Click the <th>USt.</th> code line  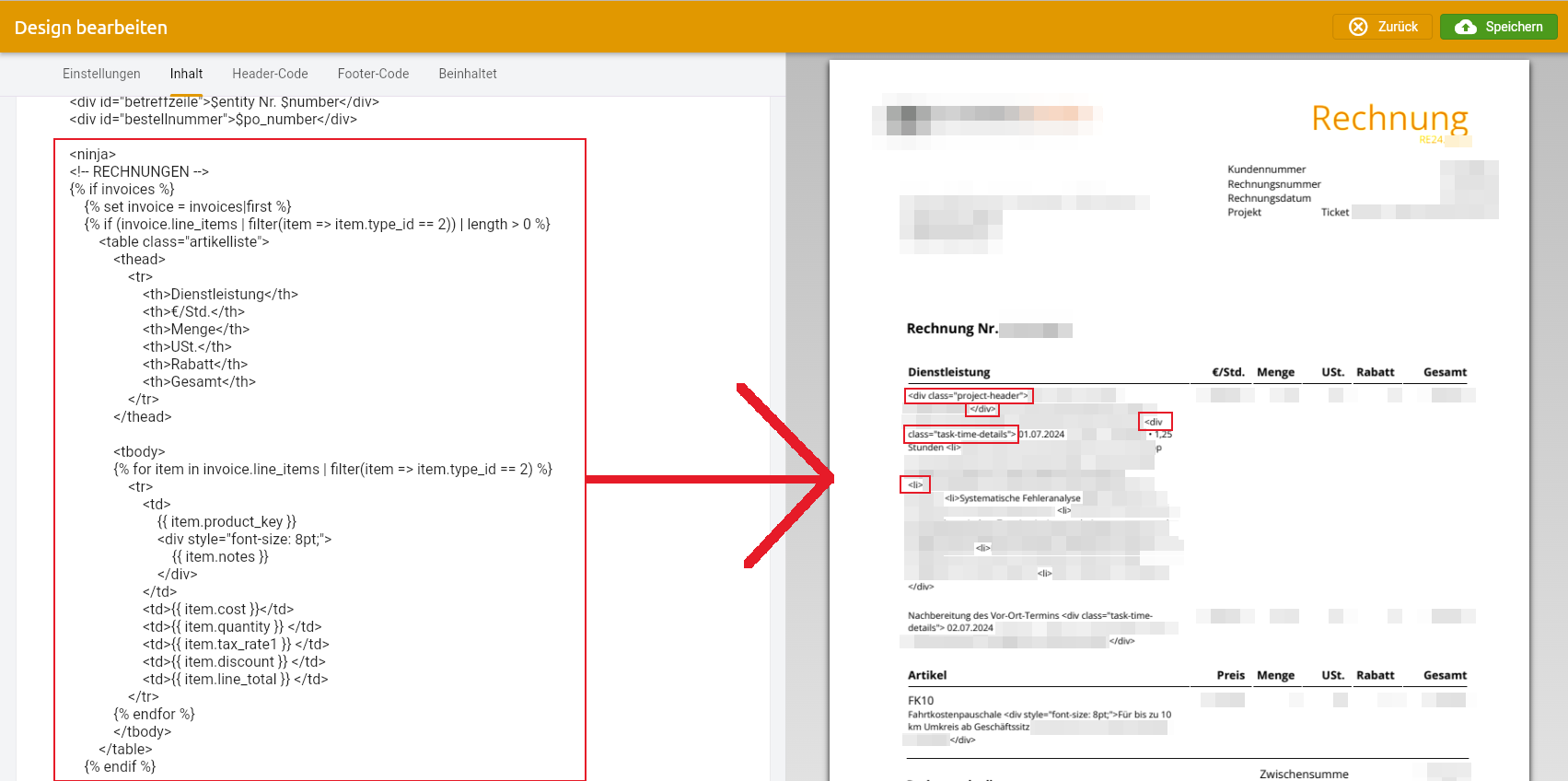pyautogui.click(x=187, y=347)
